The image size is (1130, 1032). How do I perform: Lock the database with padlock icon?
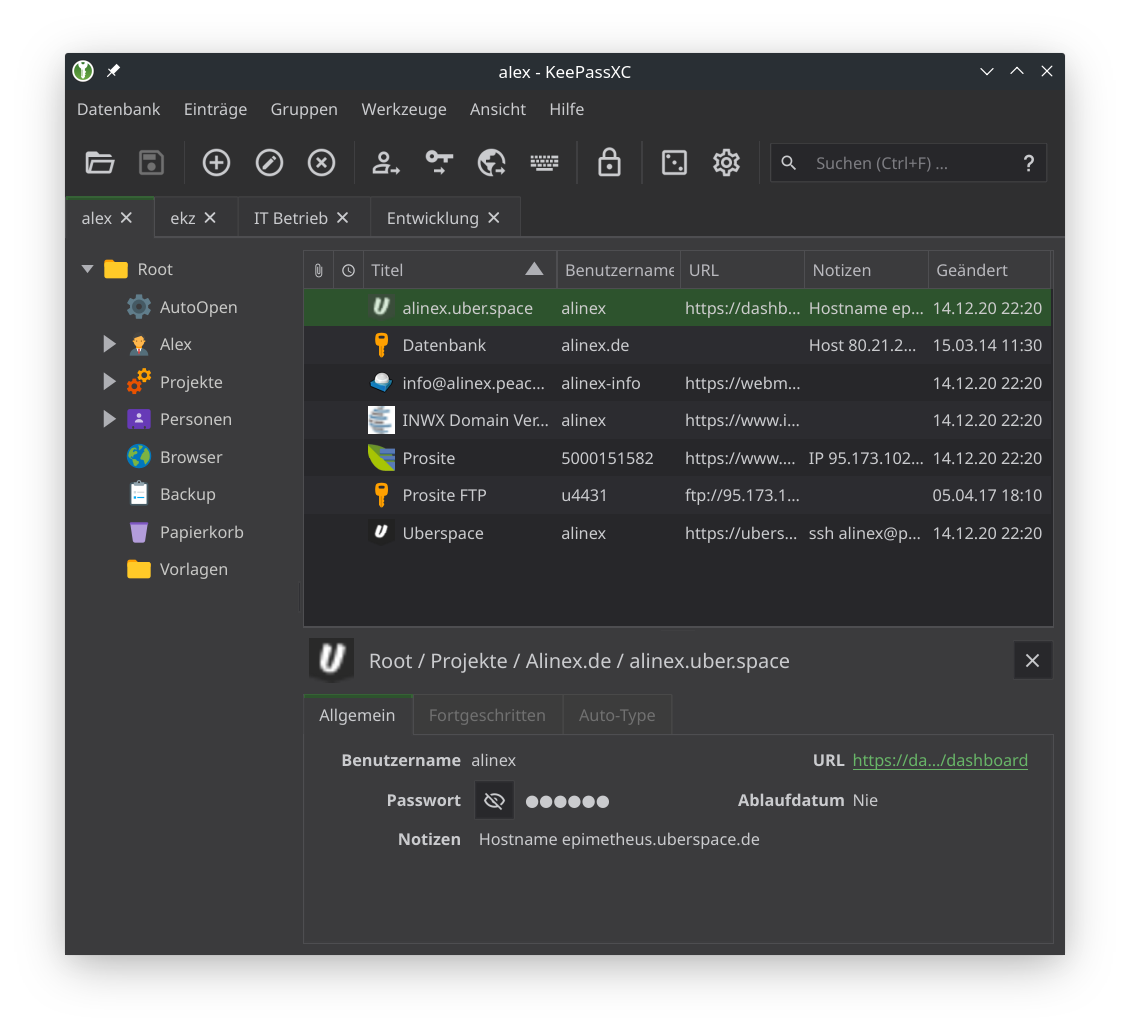609,163
